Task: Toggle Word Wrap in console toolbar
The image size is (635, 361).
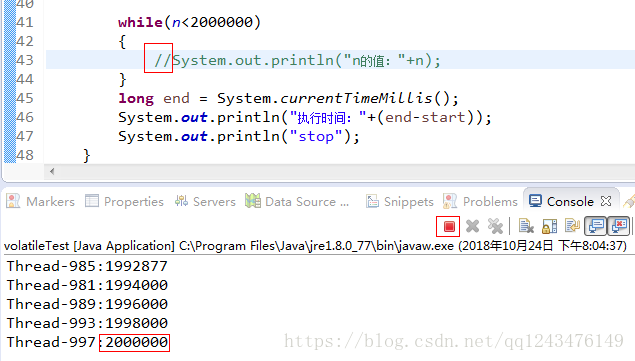Action: click(x=573, y=226)
